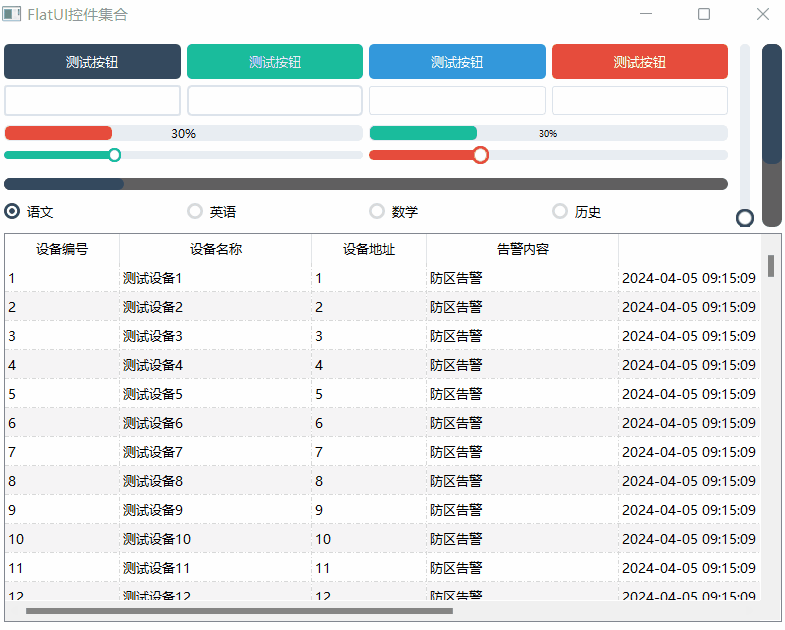This screenshot has width=785, height=630.
Task: Click the 设备地址 column header
Action: [x=369, y=249]
